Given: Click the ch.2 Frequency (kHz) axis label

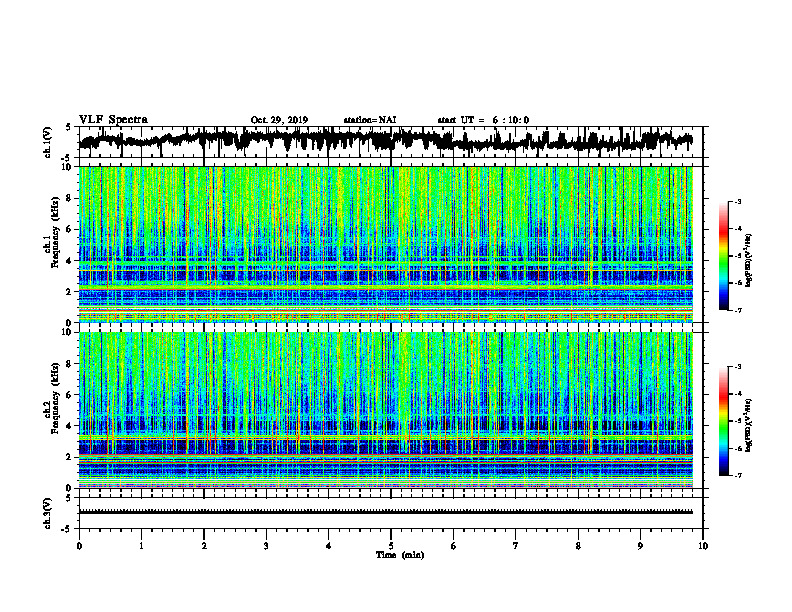Looking at the screenshot, I should click(51, 398).
